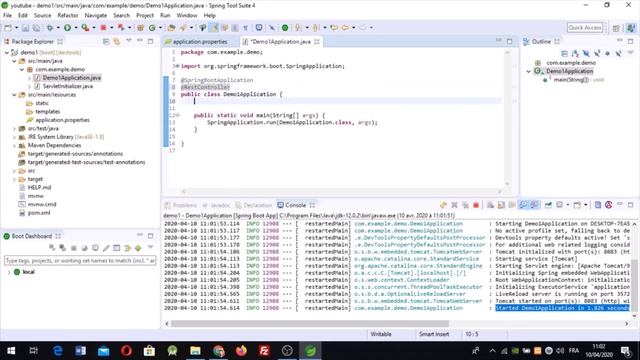This screenshot has width=640, height=360.
Task: Click Collapse All icon in Package Explorer
Action: tap(106, 41)
